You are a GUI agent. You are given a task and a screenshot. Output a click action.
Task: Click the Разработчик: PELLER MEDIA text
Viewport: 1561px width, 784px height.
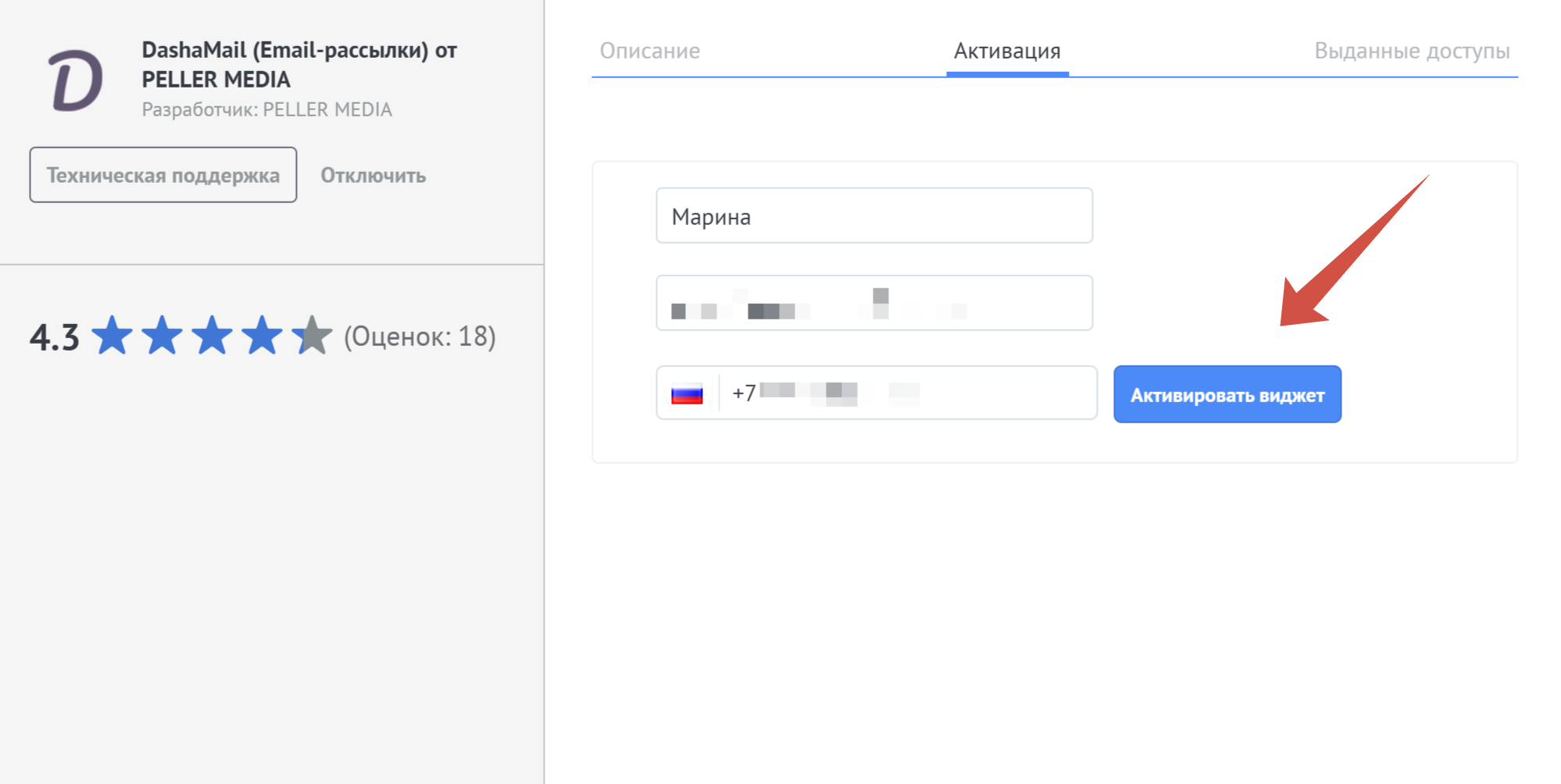(x=267, y=109)
